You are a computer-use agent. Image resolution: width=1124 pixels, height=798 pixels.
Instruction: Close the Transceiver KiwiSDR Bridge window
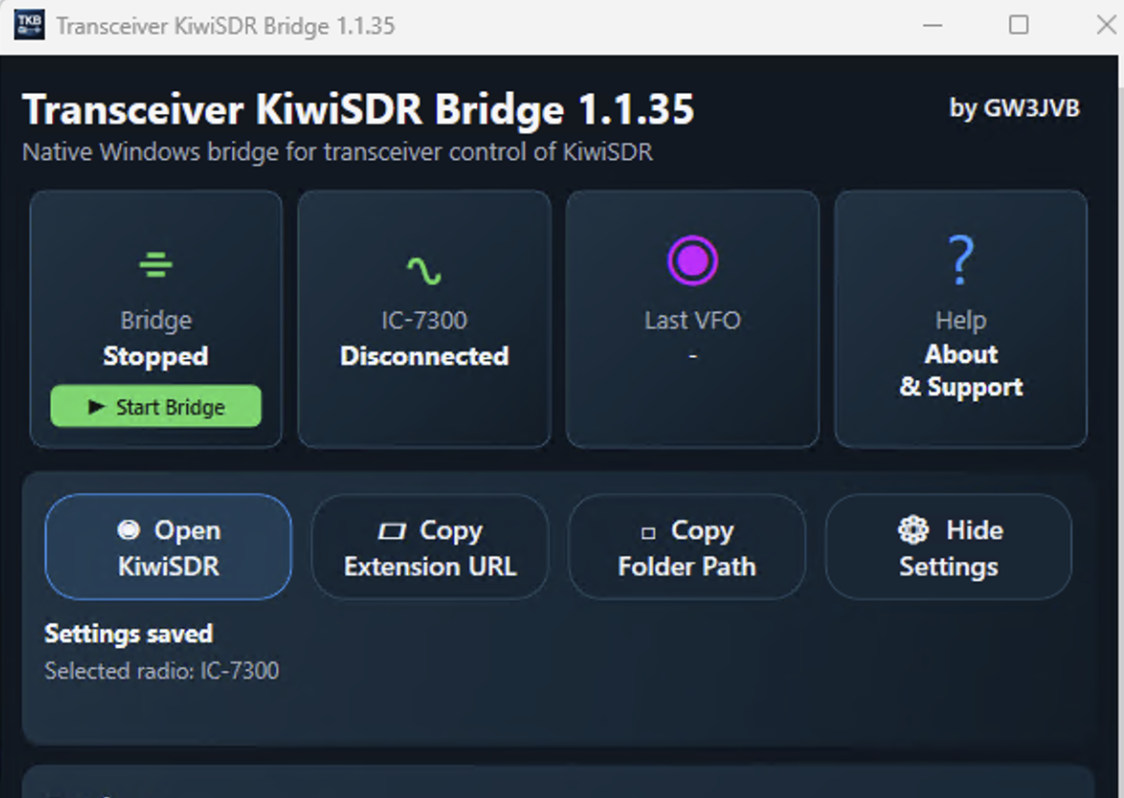[x=1106, y=25]
